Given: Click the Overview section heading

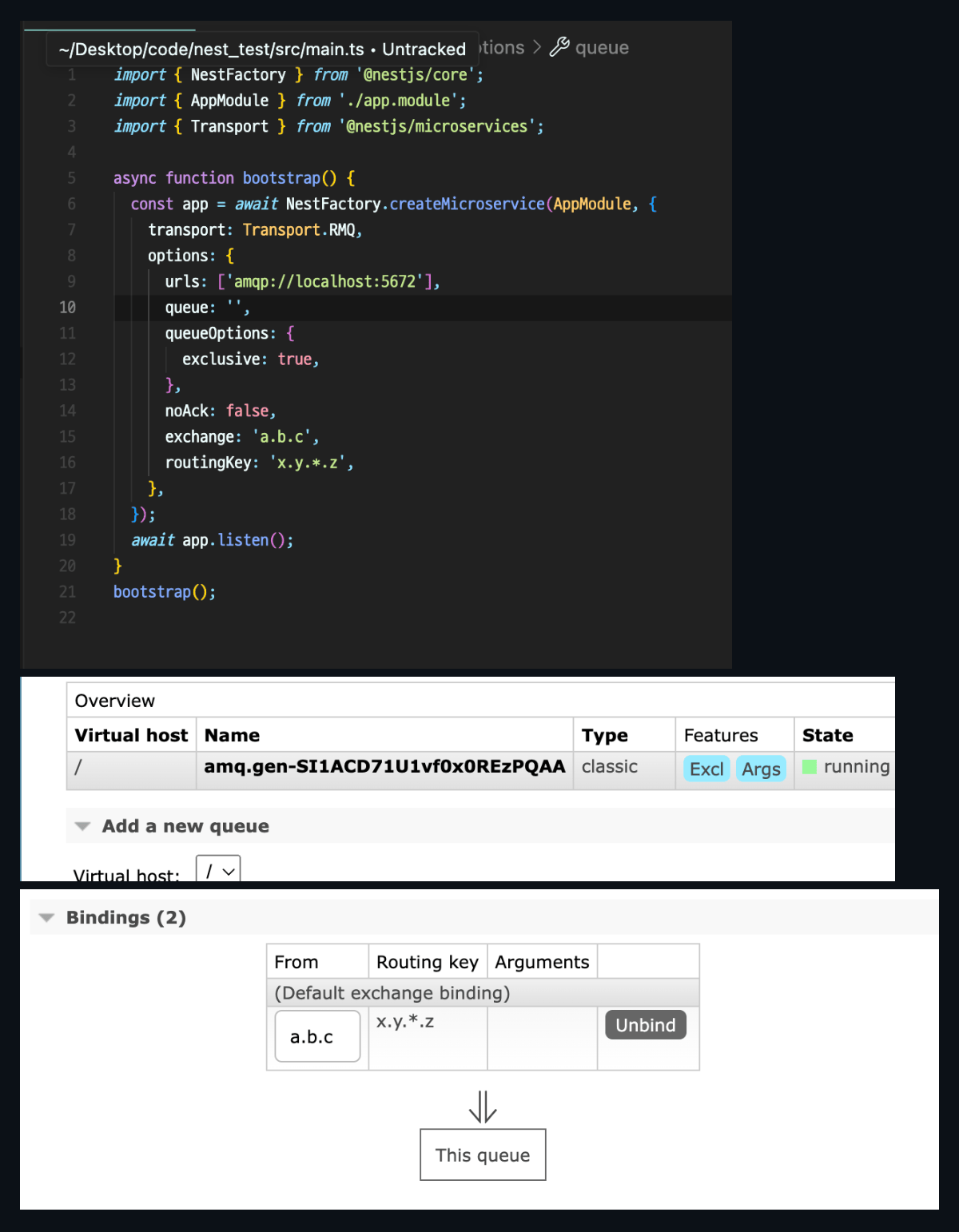Looking at the screenshot, I should (x=115, y=701).
